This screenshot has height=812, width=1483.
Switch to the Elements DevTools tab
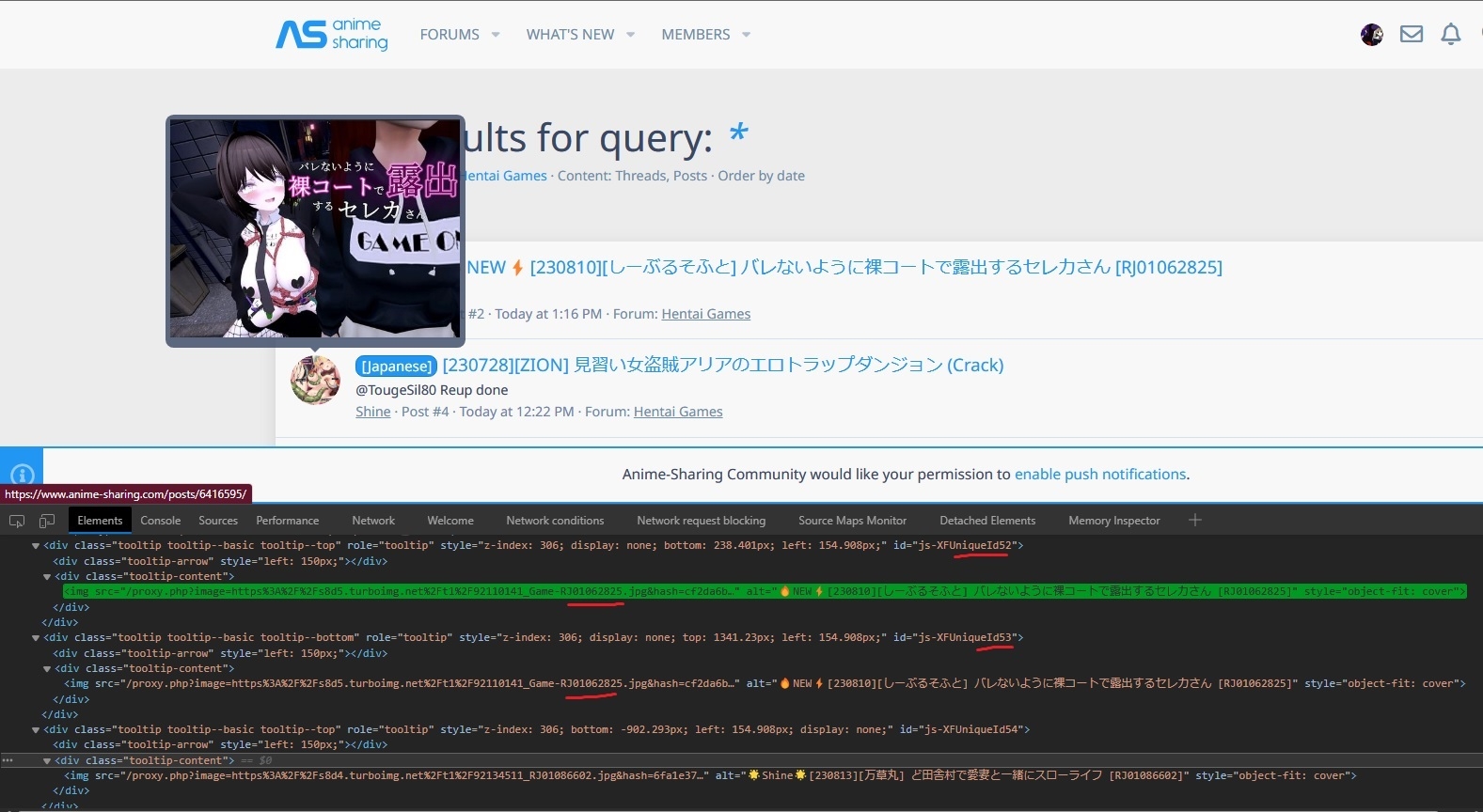tap(100, 521)
